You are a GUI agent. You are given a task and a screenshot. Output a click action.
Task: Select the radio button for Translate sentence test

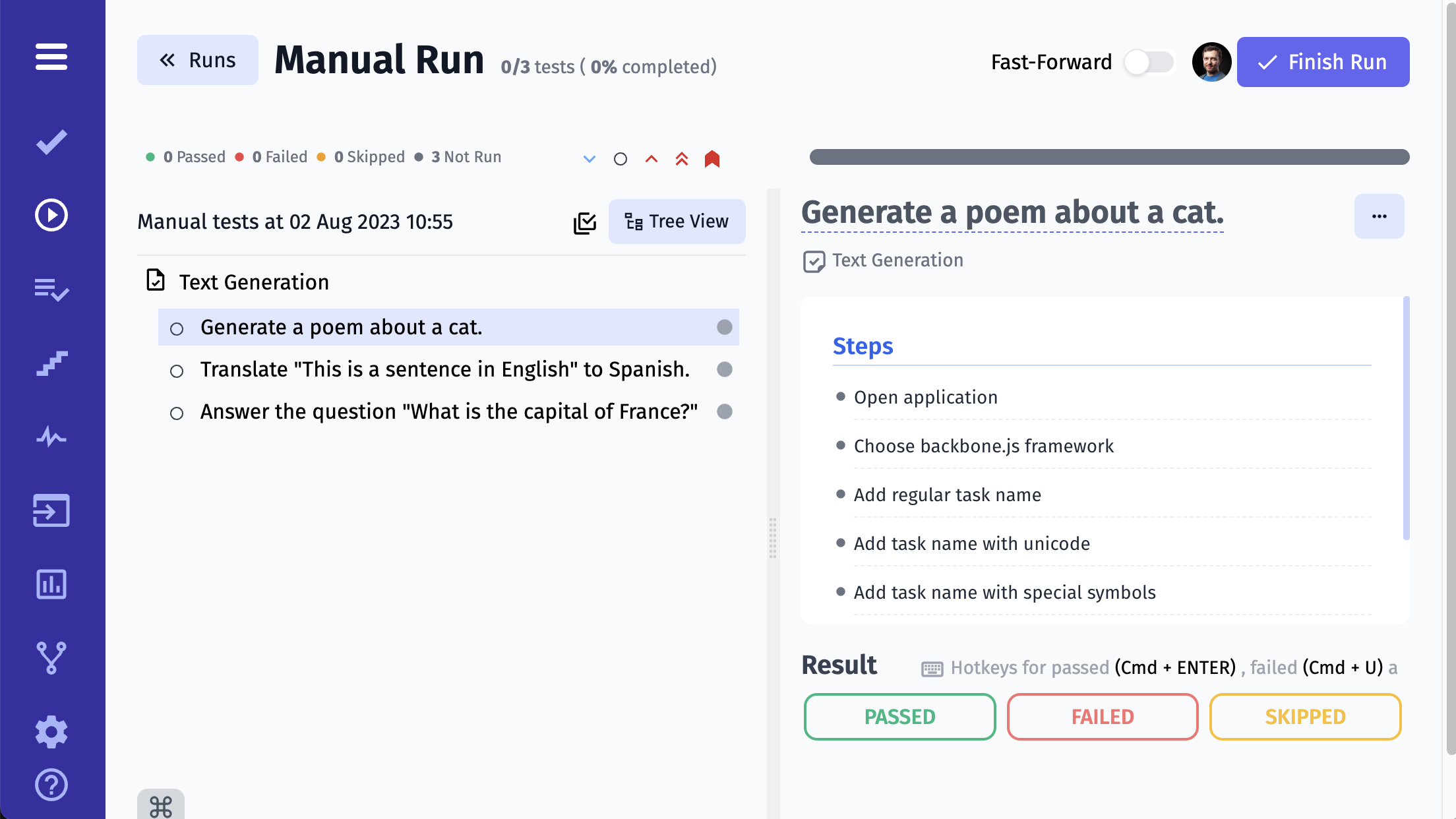click(176, 370)
